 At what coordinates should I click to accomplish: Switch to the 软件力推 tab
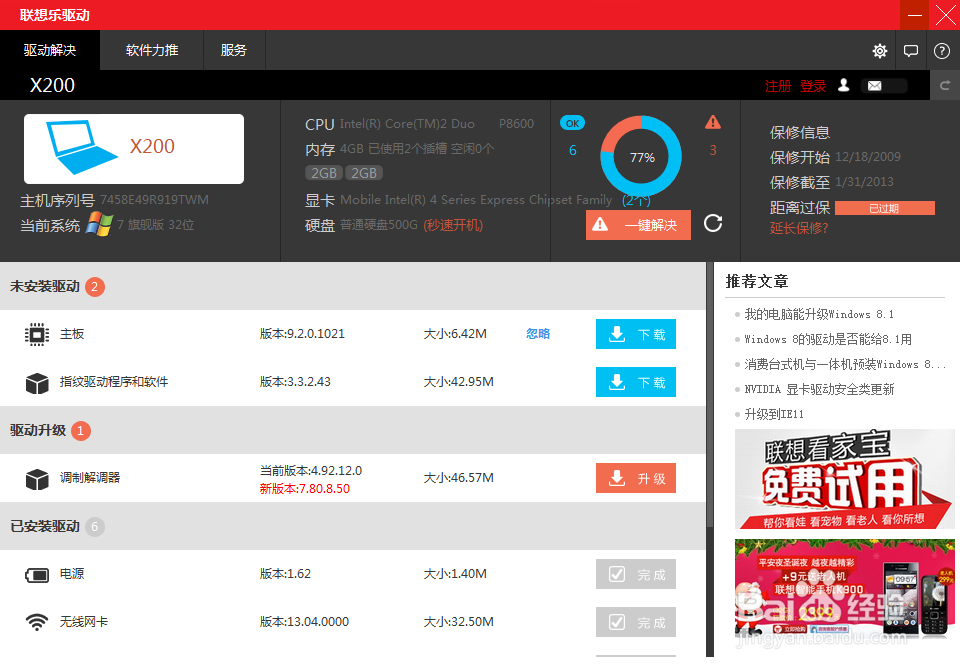[x=151, y=50]
